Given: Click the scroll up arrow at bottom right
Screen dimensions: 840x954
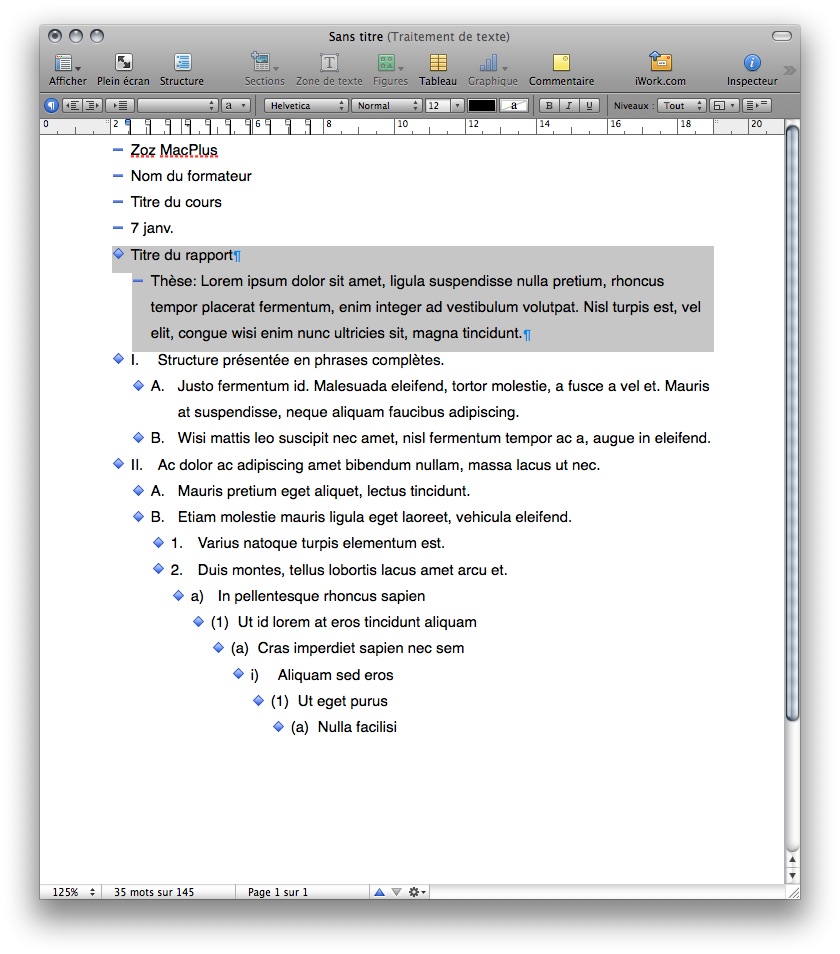Looking at the screenshot, I should tap(792, 859).
